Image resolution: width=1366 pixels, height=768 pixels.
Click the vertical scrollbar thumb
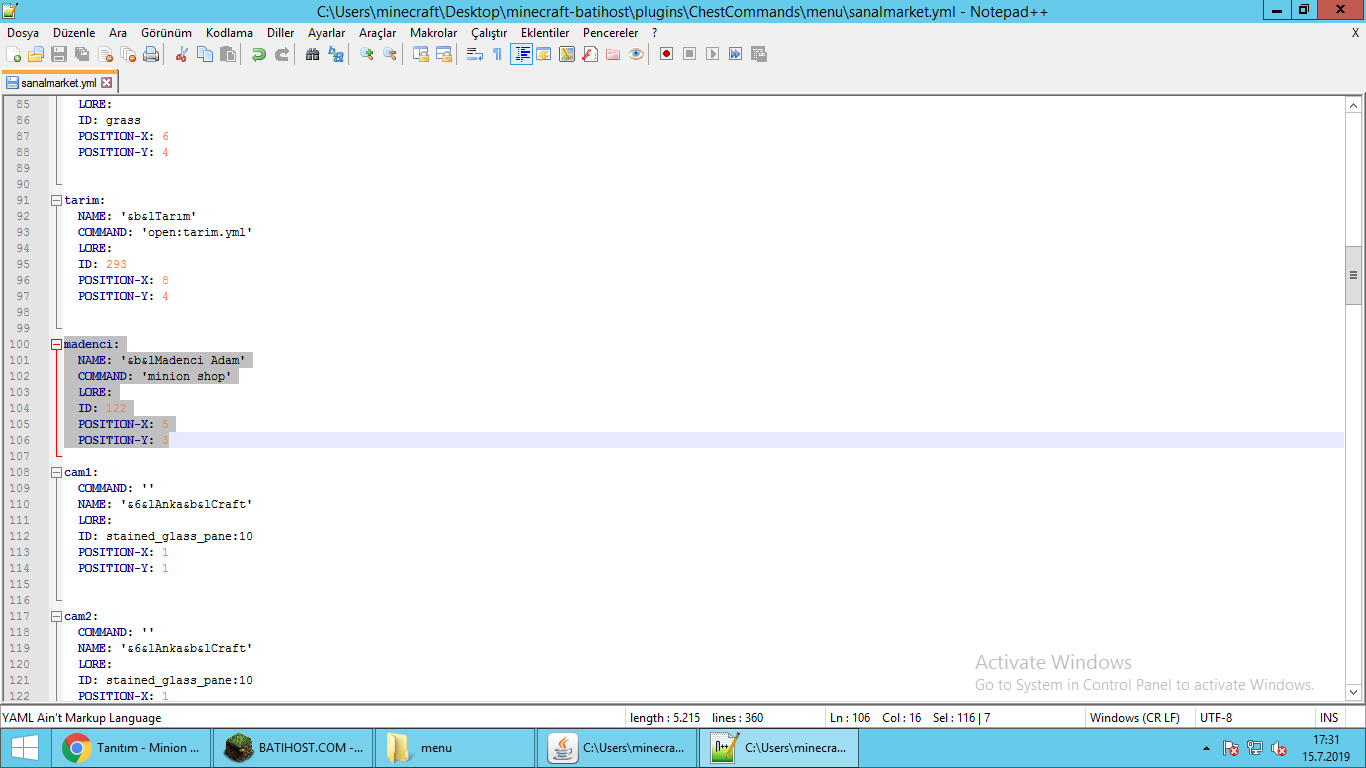[x=1353, y=275]
